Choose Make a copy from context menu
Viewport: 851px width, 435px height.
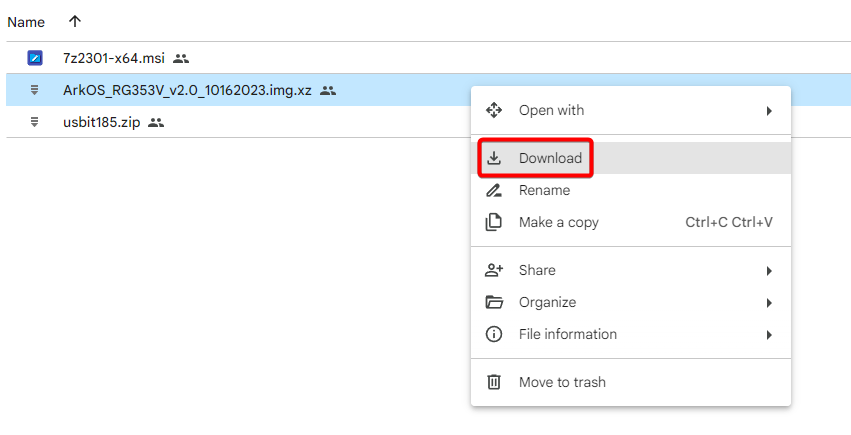(558, 222)
